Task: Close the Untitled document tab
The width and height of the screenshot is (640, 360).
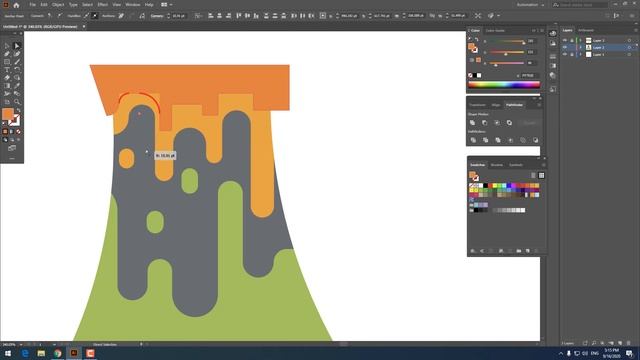Action: click(84, 27)
